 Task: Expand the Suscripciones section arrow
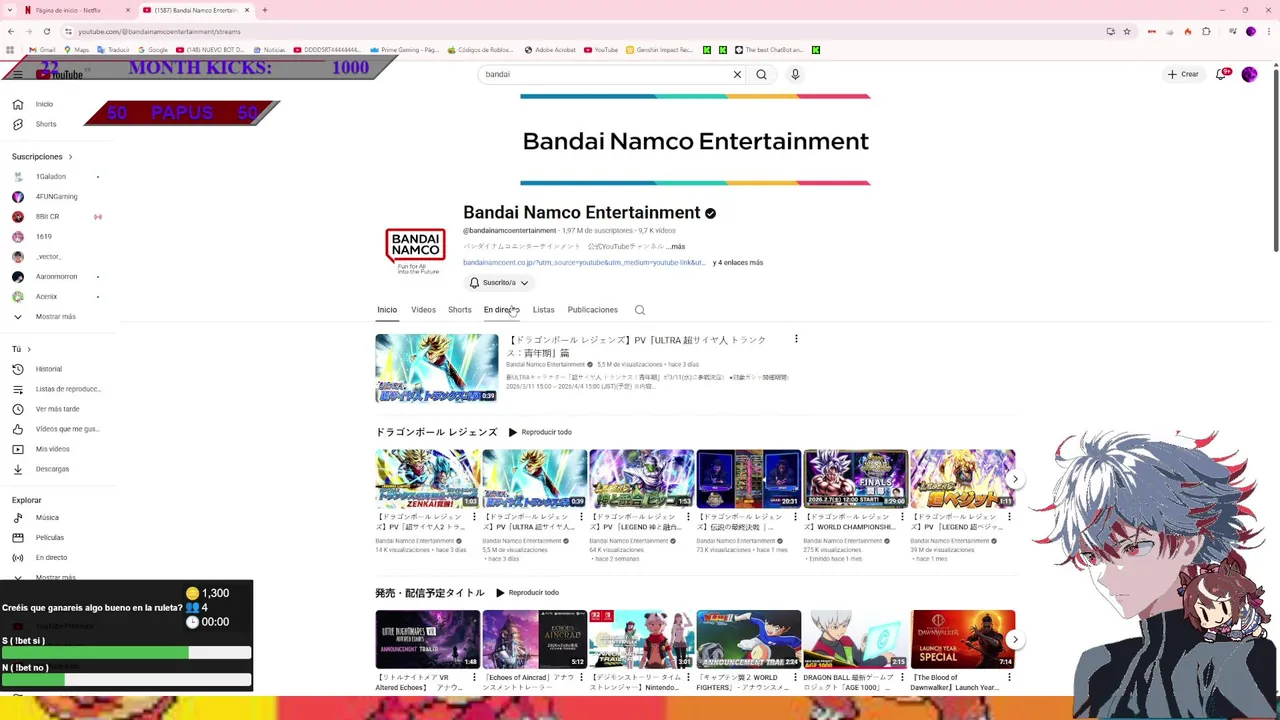(x=70, y=157)
